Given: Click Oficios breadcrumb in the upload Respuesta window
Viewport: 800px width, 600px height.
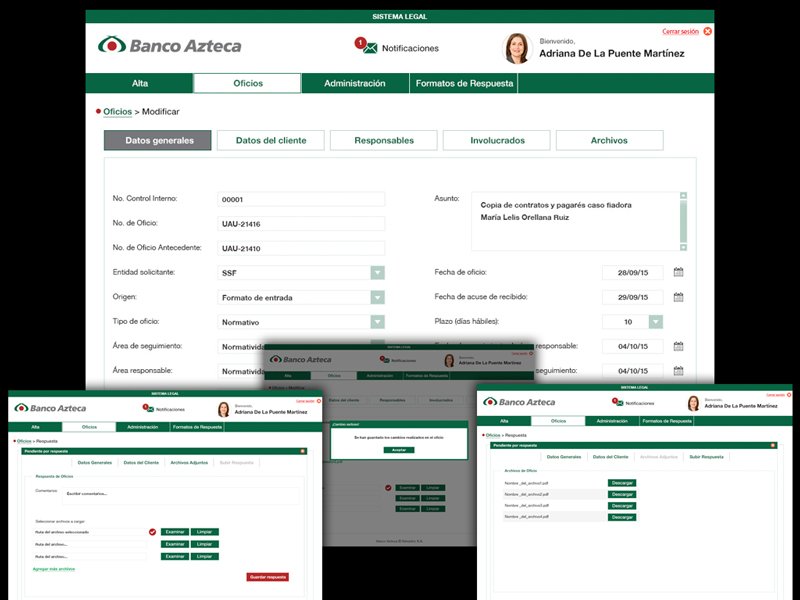Looking at the screenshot, I should [24, 441].
